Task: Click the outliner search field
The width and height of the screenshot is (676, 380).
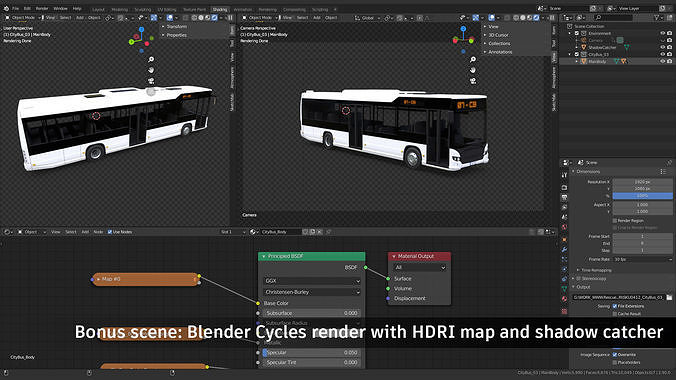Action: (x=614, y=18)
